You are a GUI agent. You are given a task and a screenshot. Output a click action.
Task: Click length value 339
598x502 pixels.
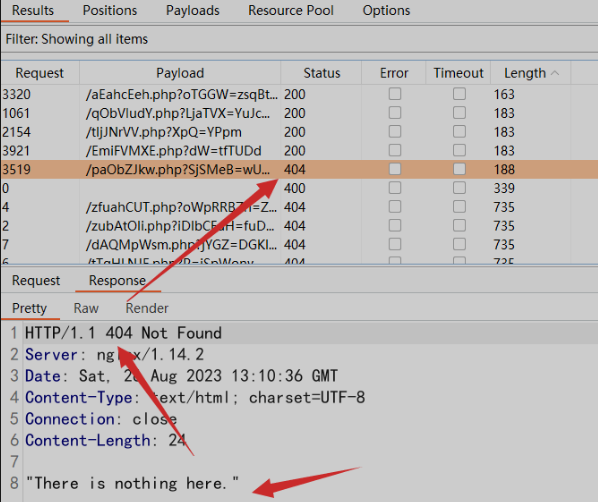click(504, 188)
